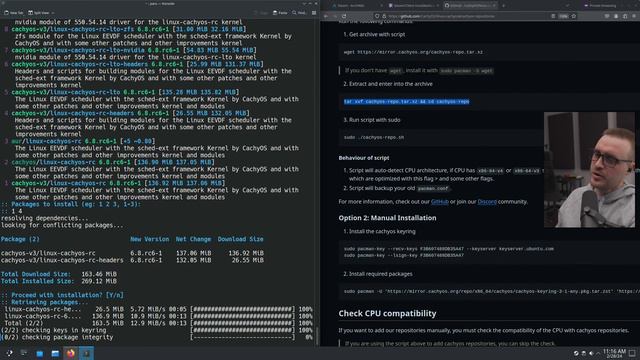Click the checking package integrity progress bar

coord(242,338)
